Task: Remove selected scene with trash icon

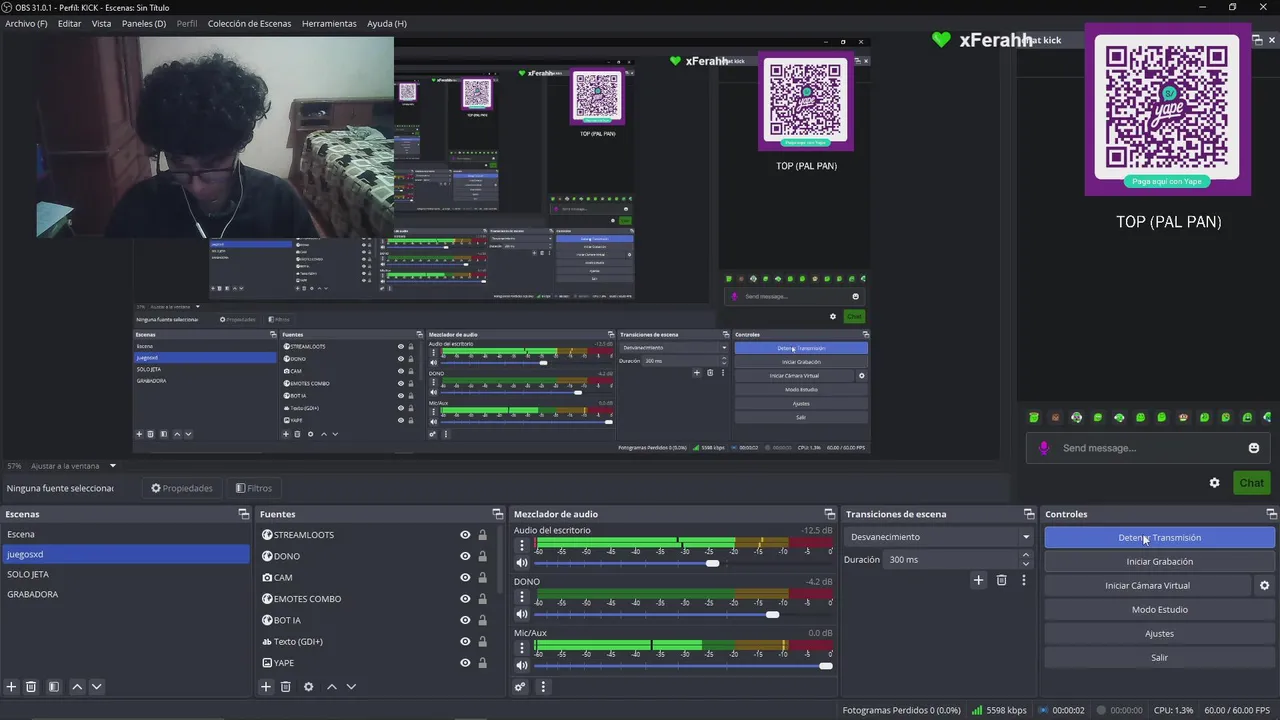Action: [x=31, y=687]
